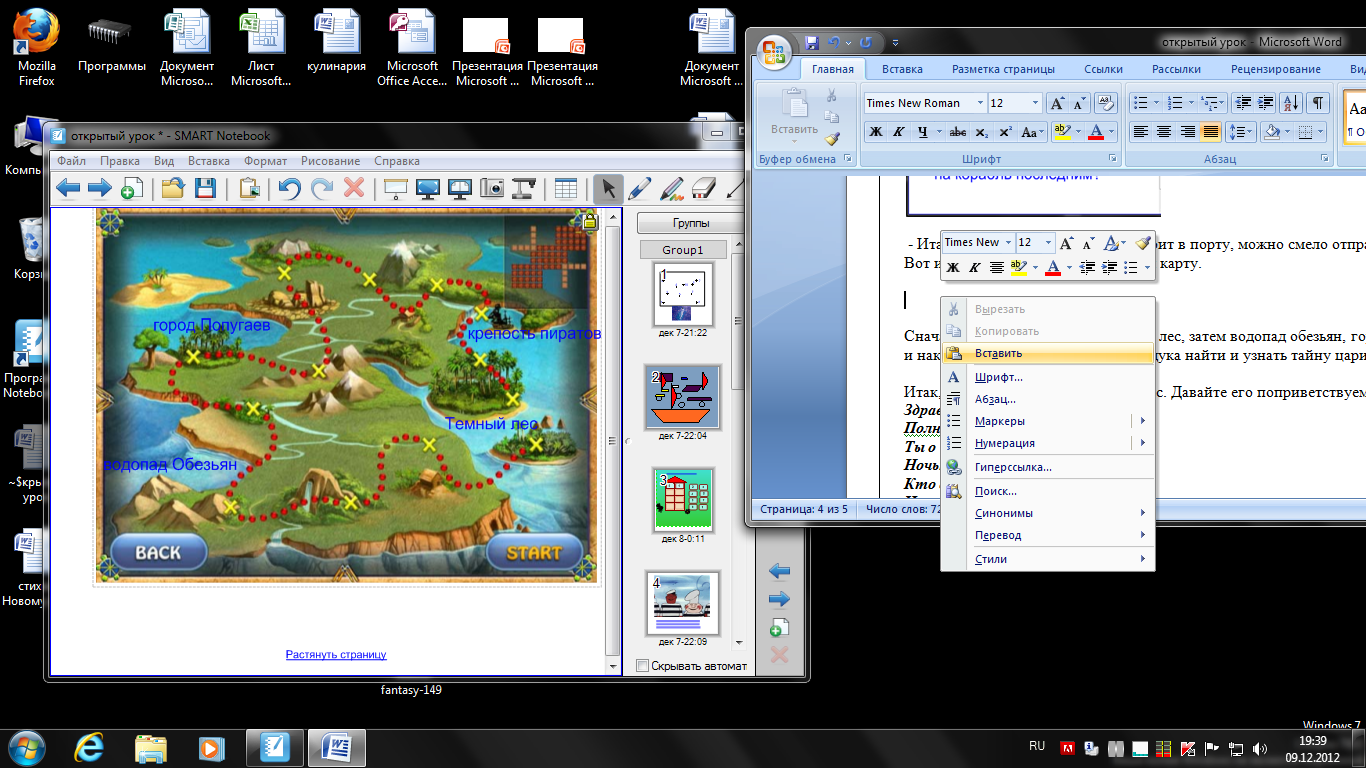The height and width of the screenshot is (768, 1366).
Task: Click the text Highlight Color button in ribbon
Action: (1061, 132)
